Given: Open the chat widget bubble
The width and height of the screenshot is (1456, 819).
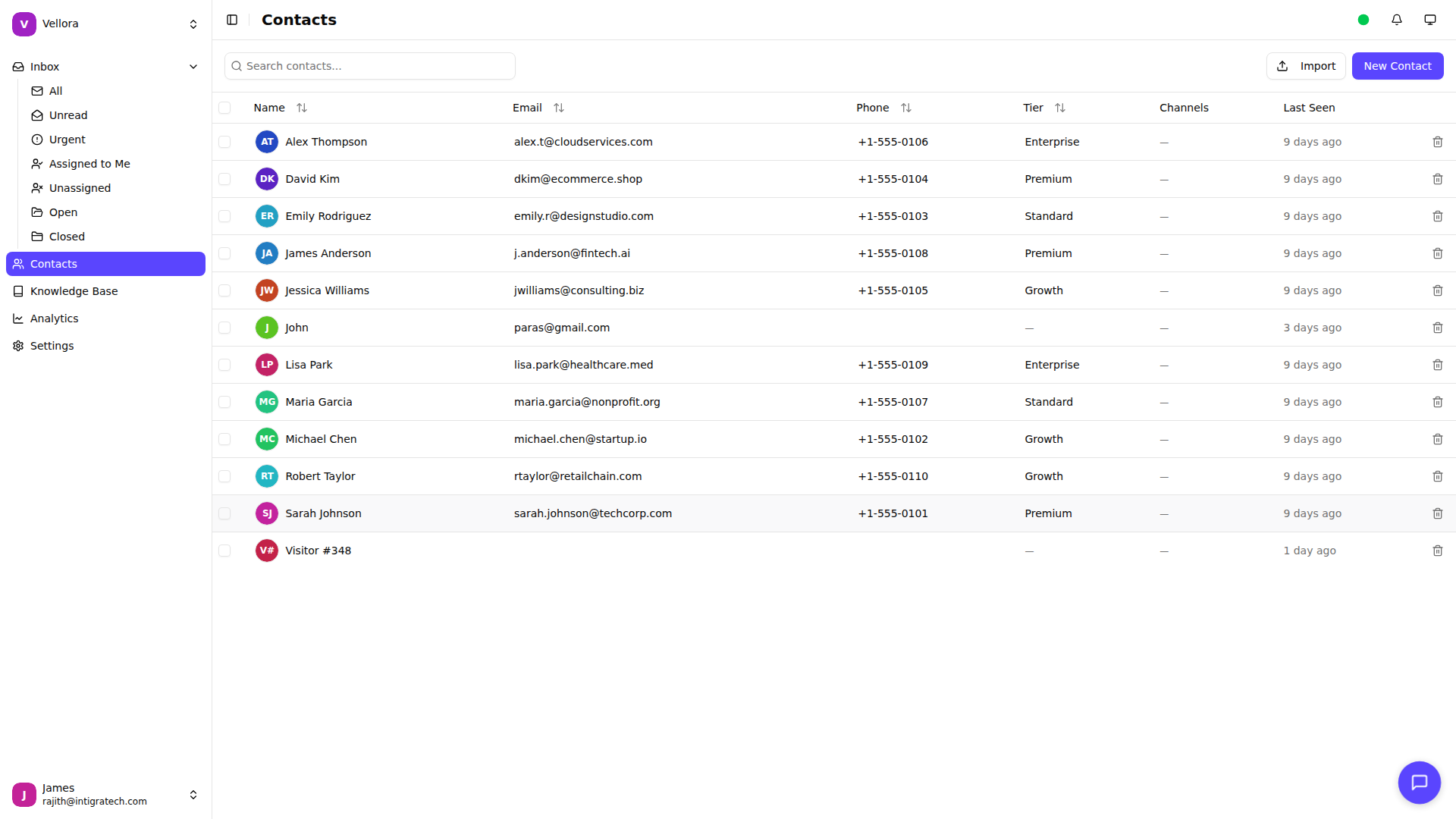Looking at the screenshot, I should [x=1420, y=783].
